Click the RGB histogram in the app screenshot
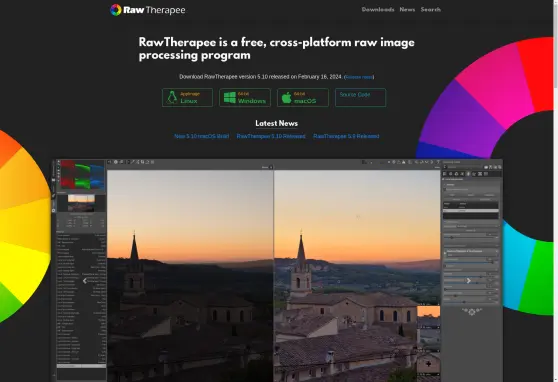 point(83,174)
